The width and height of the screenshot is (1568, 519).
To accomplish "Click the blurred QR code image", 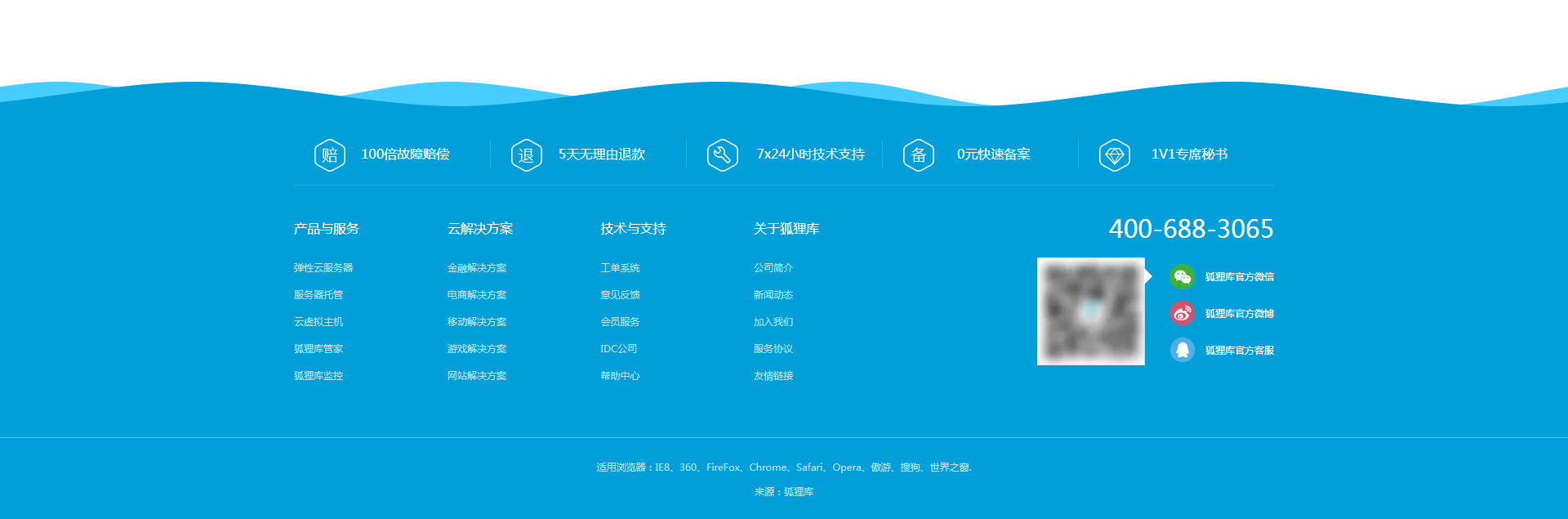I will click(x=1090, y=311).
